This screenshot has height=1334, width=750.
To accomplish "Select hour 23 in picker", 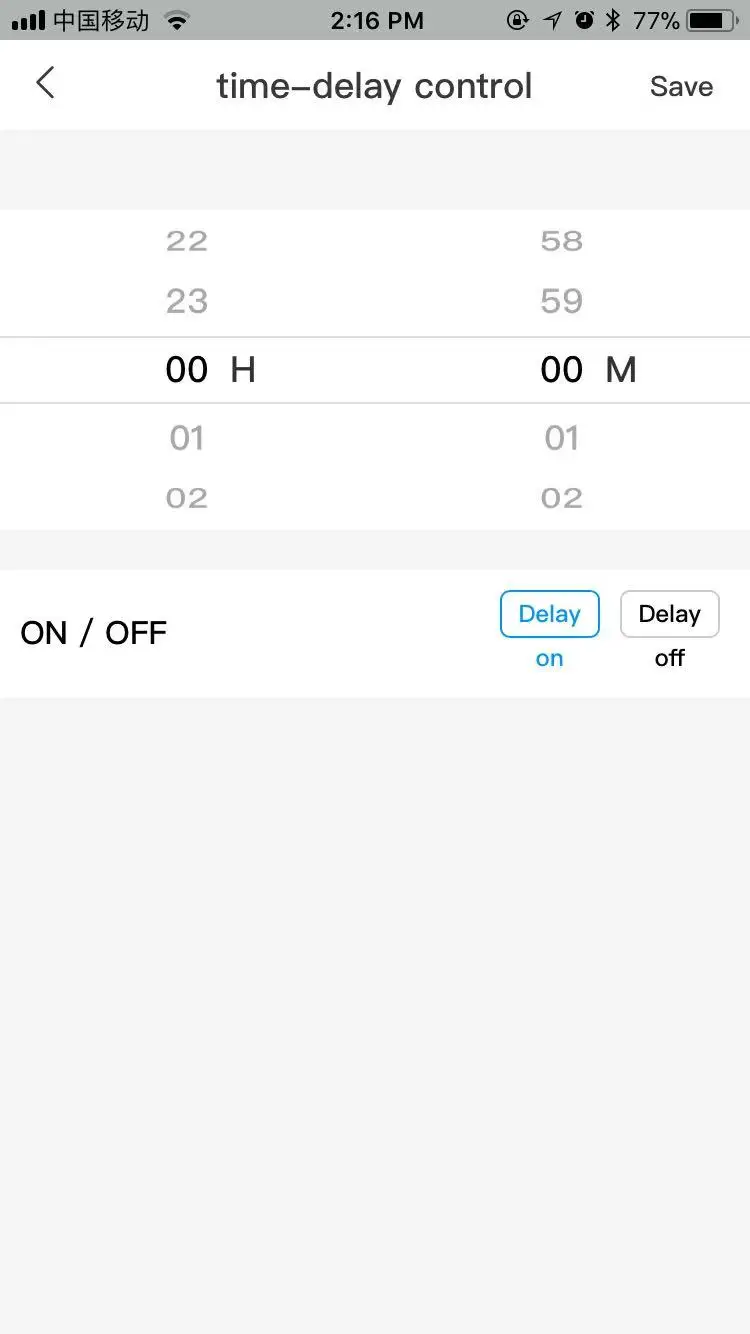I will (187, 301).
